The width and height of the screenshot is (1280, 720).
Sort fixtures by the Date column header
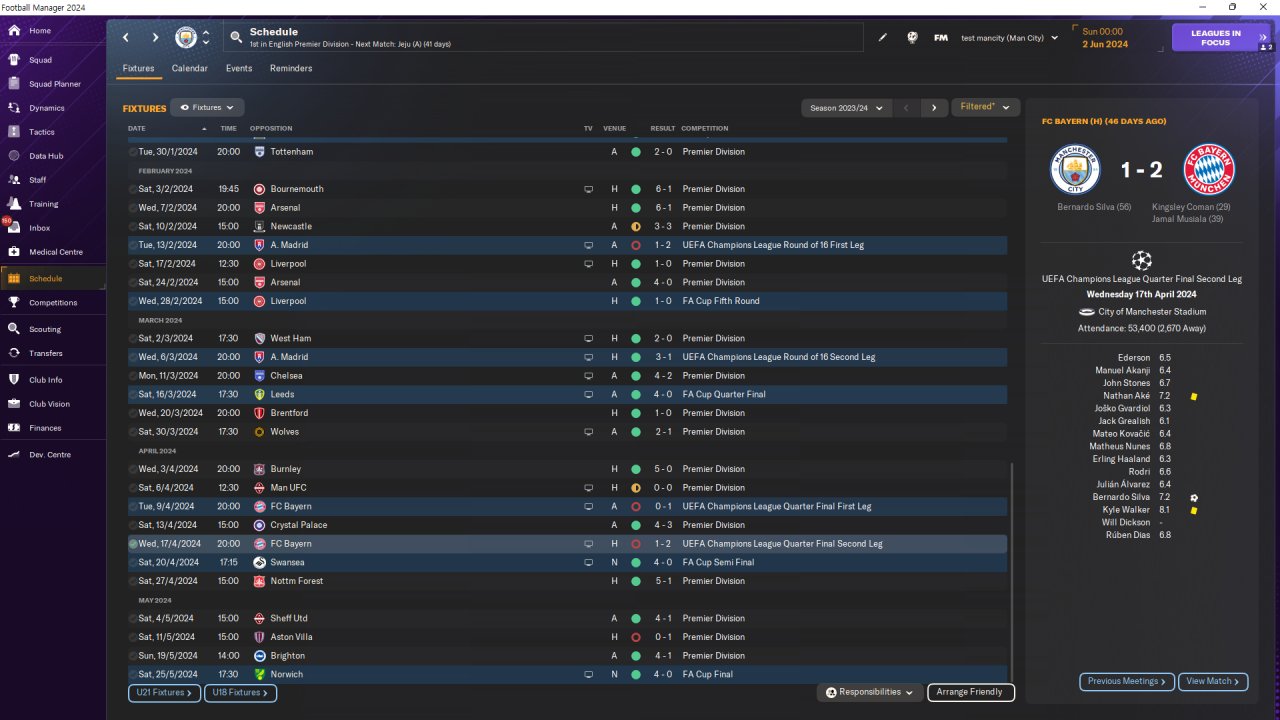137,128
